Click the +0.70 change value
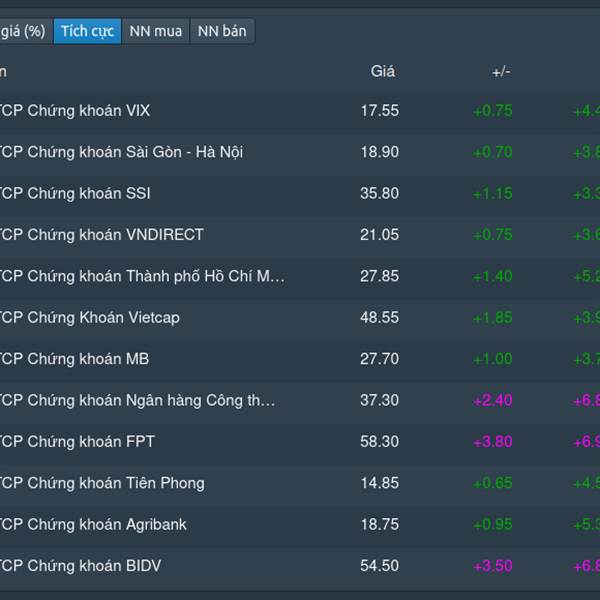Screen dimensions: 600x600 (x=492, y=152)
